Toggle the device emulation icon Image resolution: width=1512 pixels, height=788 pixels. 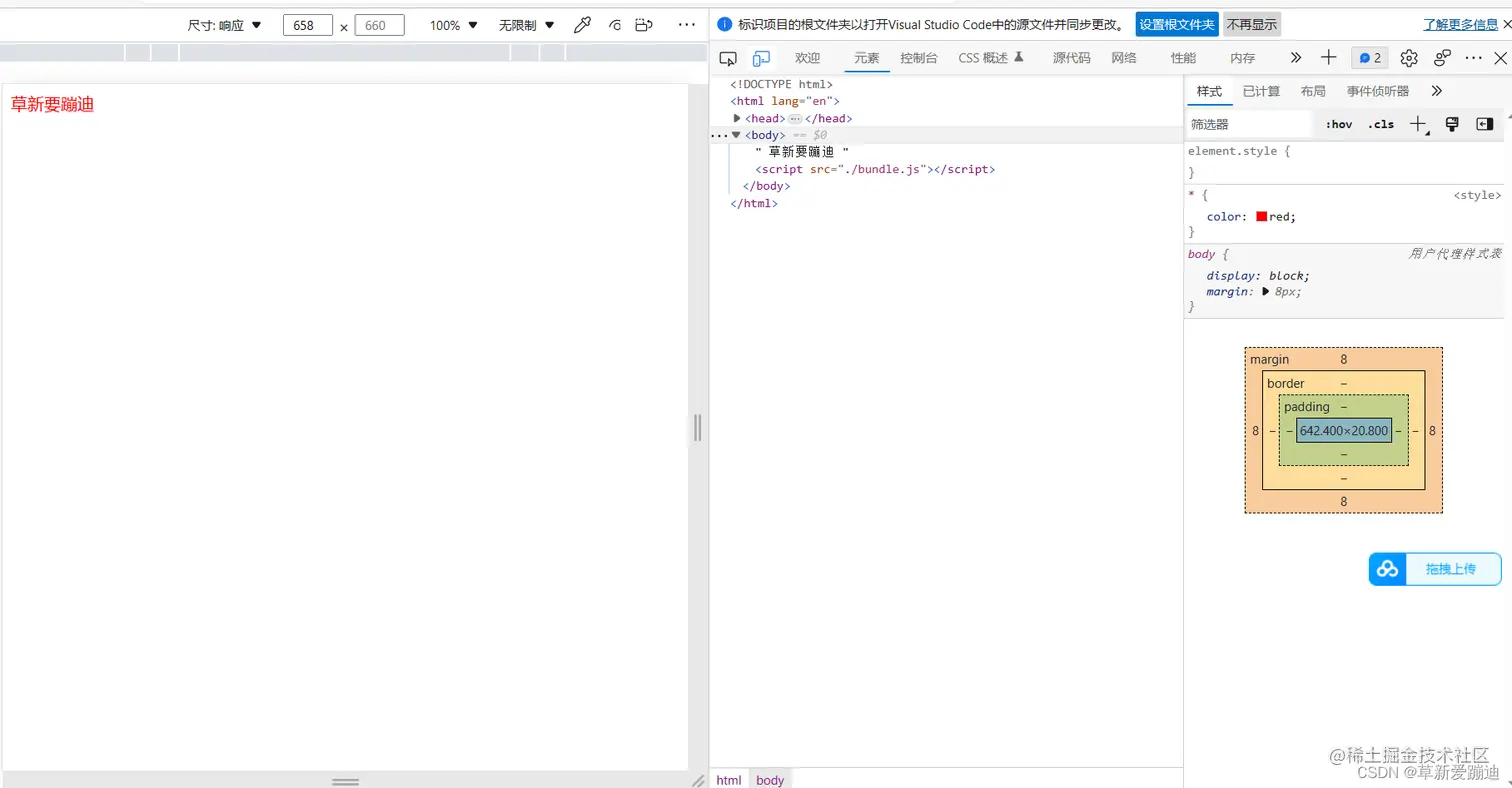coord(762,58)
